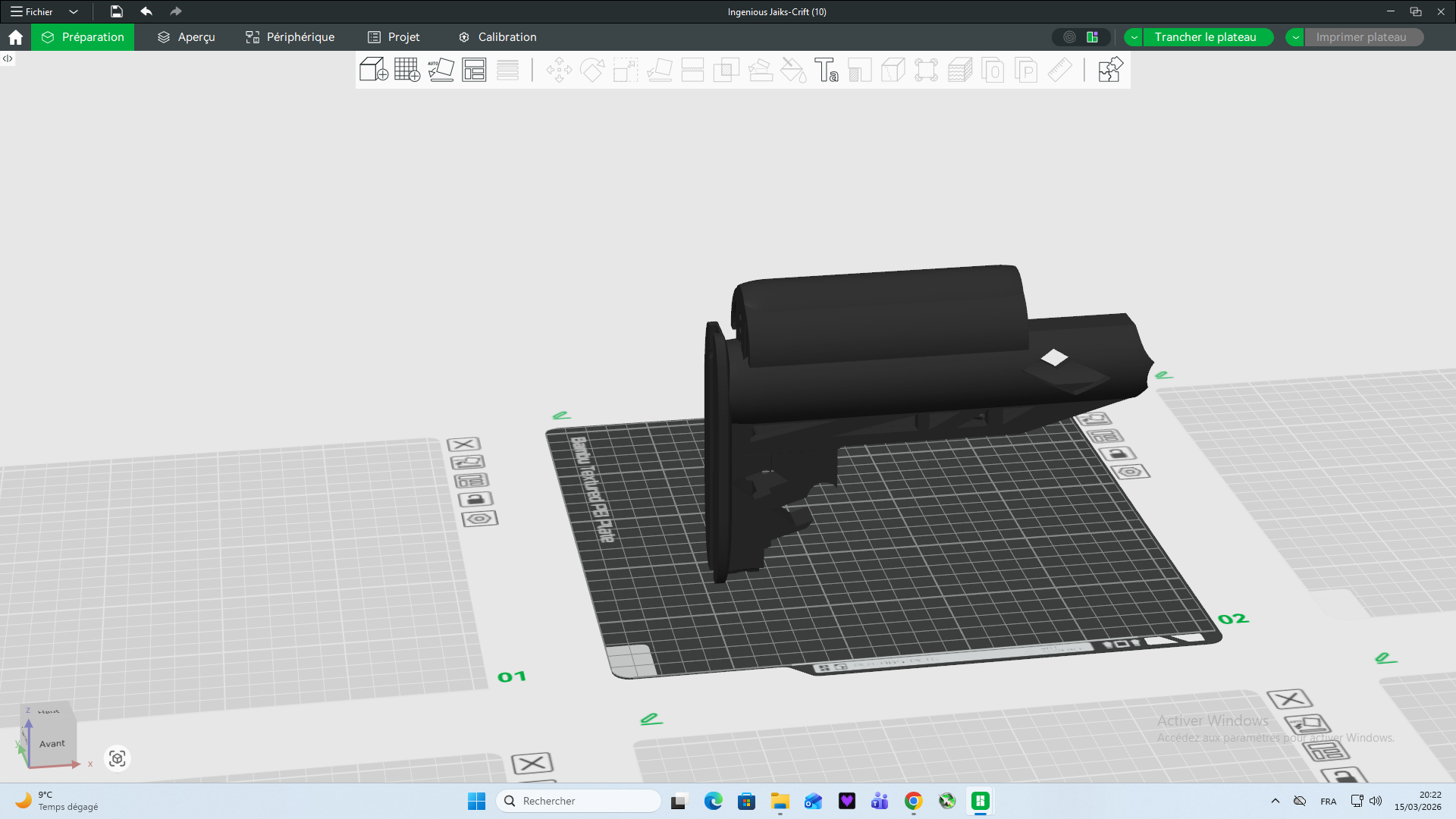Screen dimensions: 1456x819
Task: Redo the last action
Action: point(176,11)
